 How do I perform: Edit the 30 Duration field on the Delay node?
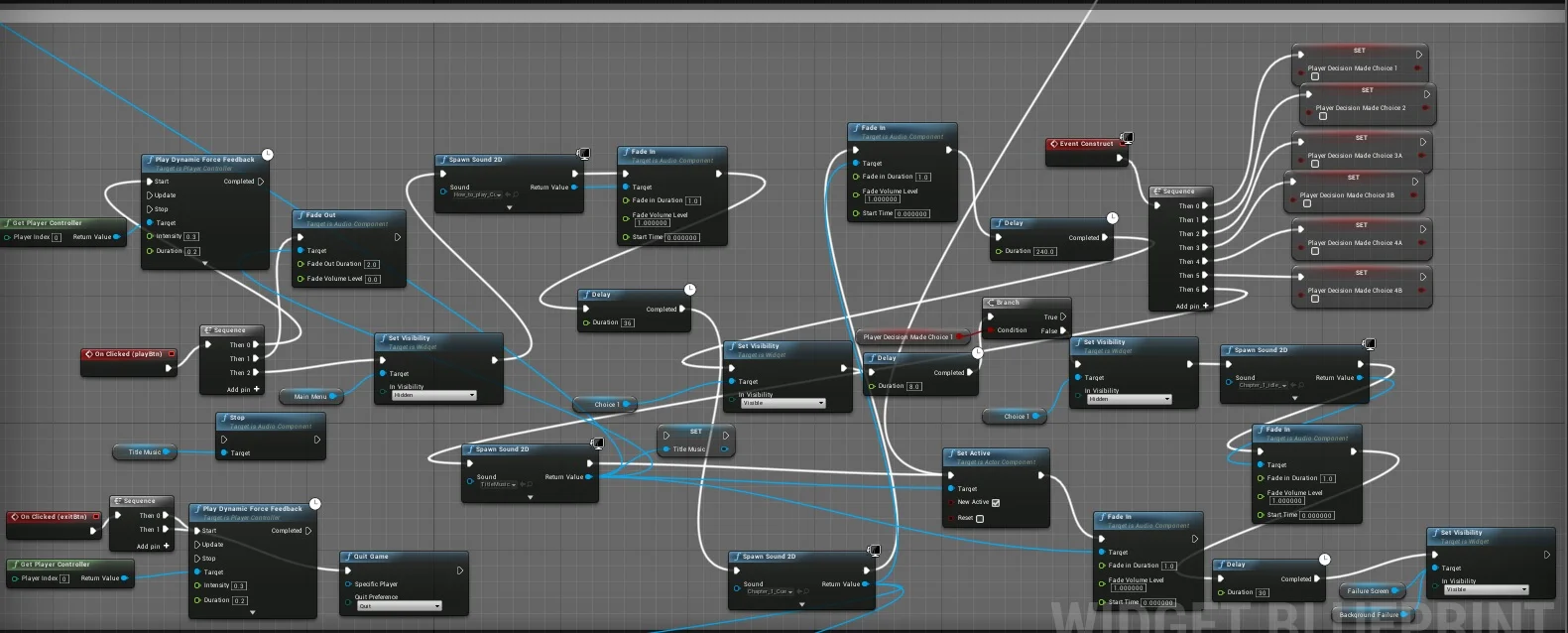point(1263,593)
